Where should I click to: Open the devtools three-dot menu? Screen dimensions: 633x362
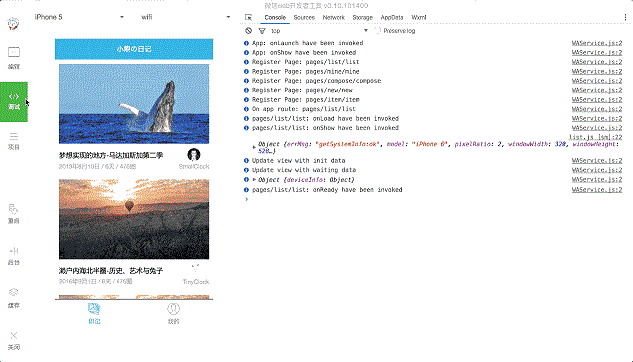[625, 17]
